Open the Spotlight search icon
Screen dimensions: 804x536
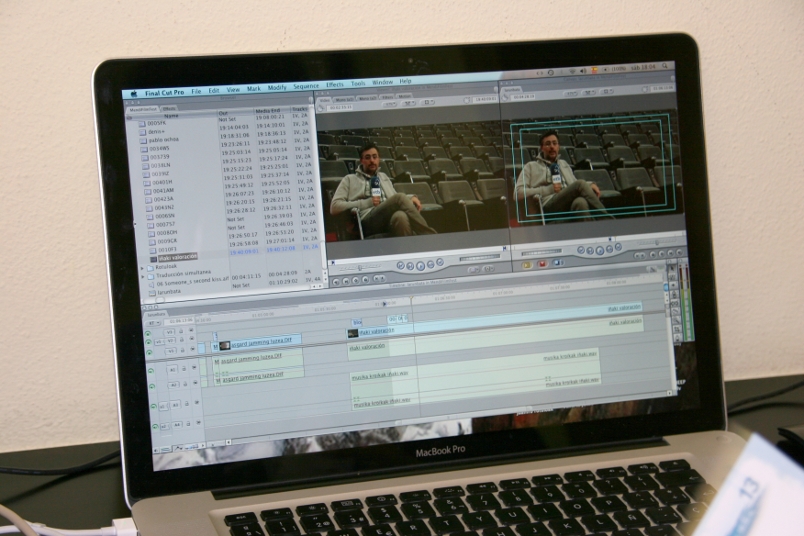[x=665, y=66]
